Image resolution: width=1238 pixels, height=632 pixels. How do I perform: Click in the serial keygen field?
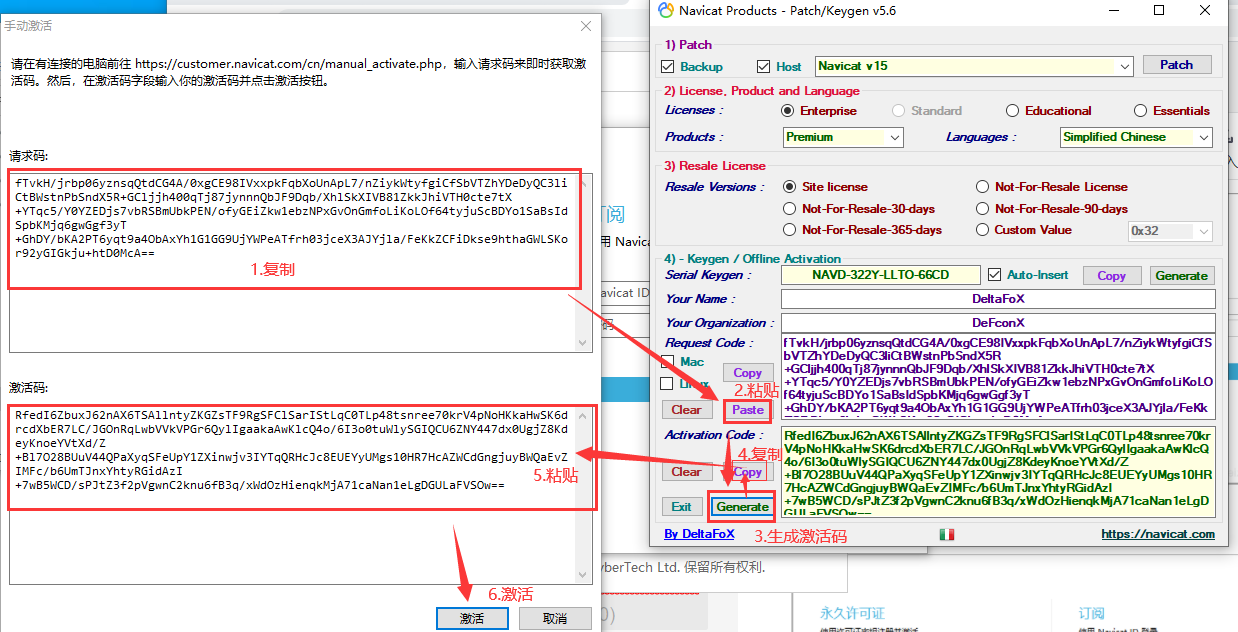pos(880,275)
